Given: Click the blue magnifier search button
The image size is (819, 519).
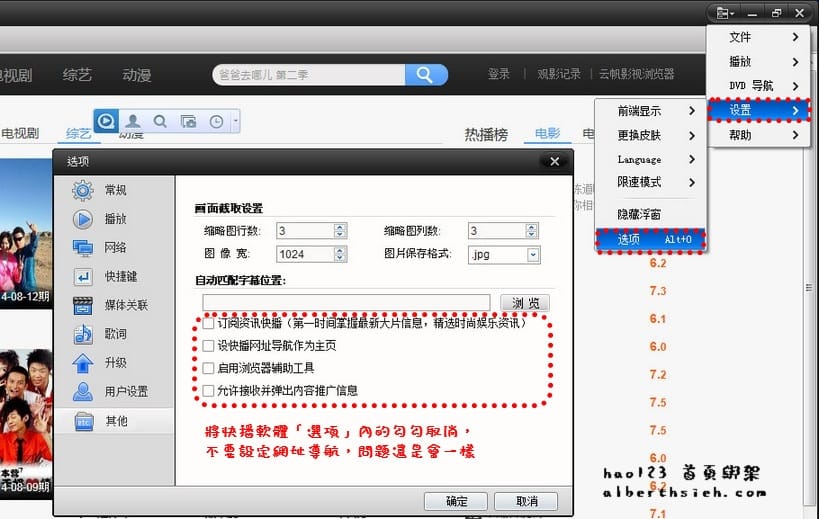Looking at the screenshot, I should point(426,75).
